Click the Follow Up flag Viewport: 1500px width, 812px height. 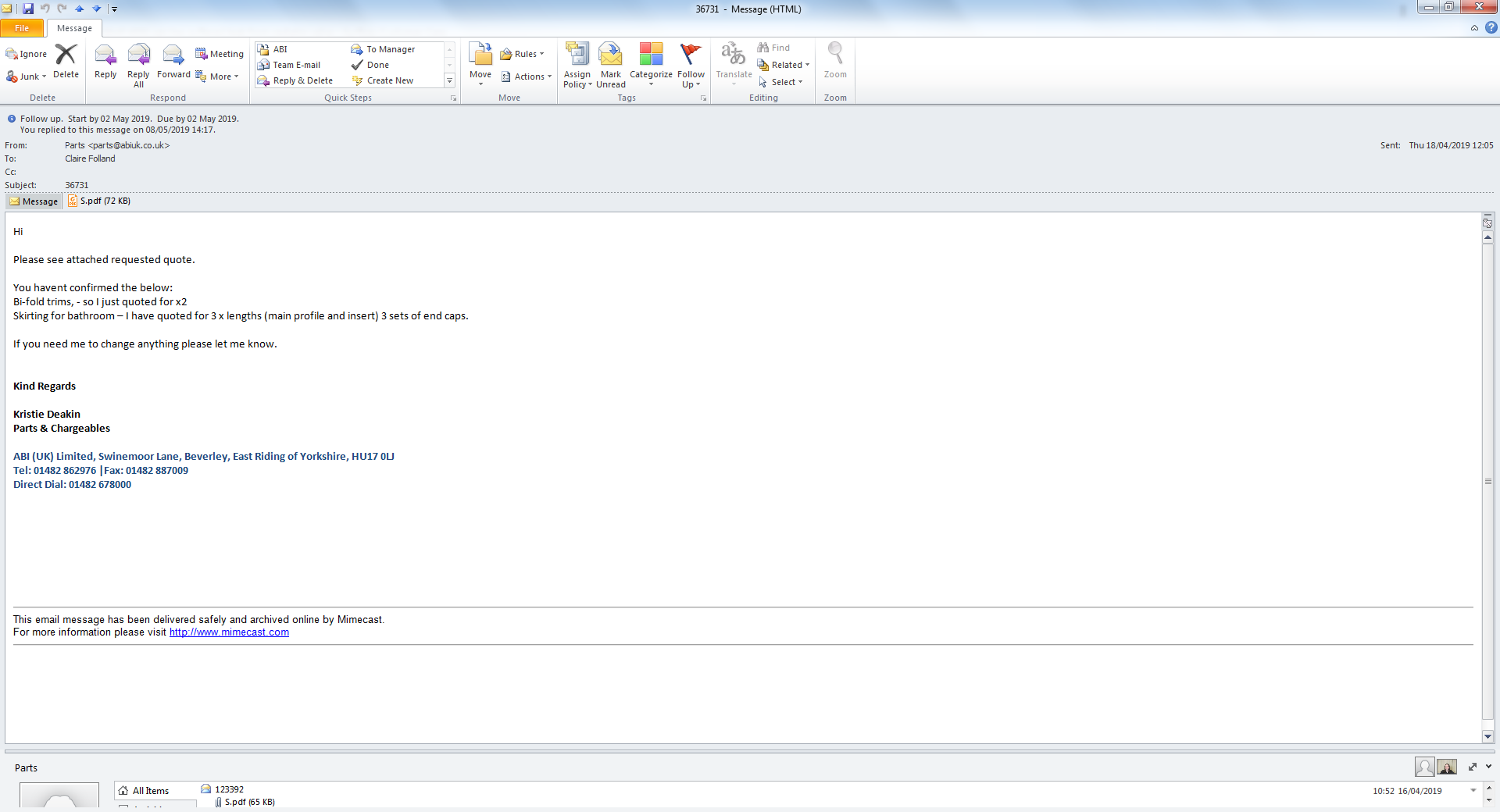pyautogui.click(x=691, y=66)
